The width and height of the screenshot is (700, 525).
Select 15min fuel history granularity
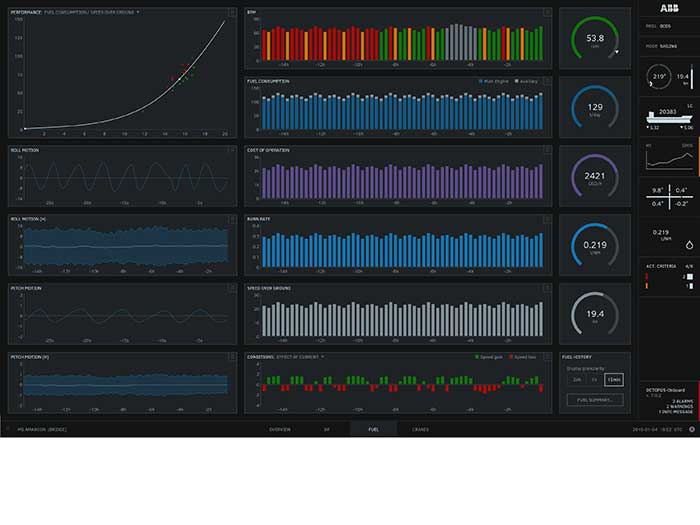(614, 380)
